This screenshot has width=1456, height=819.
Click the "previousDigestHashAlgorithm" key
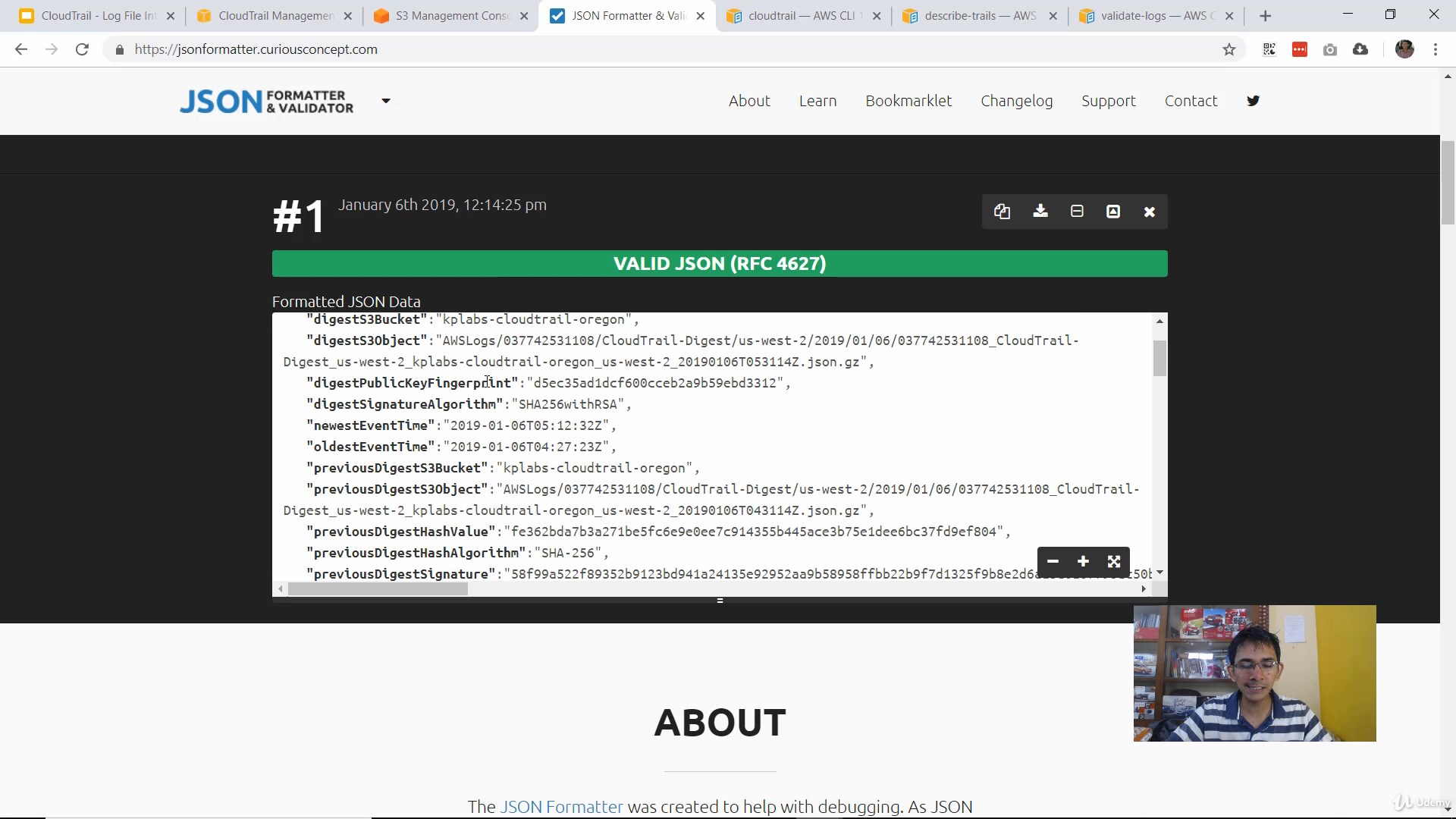416,553
